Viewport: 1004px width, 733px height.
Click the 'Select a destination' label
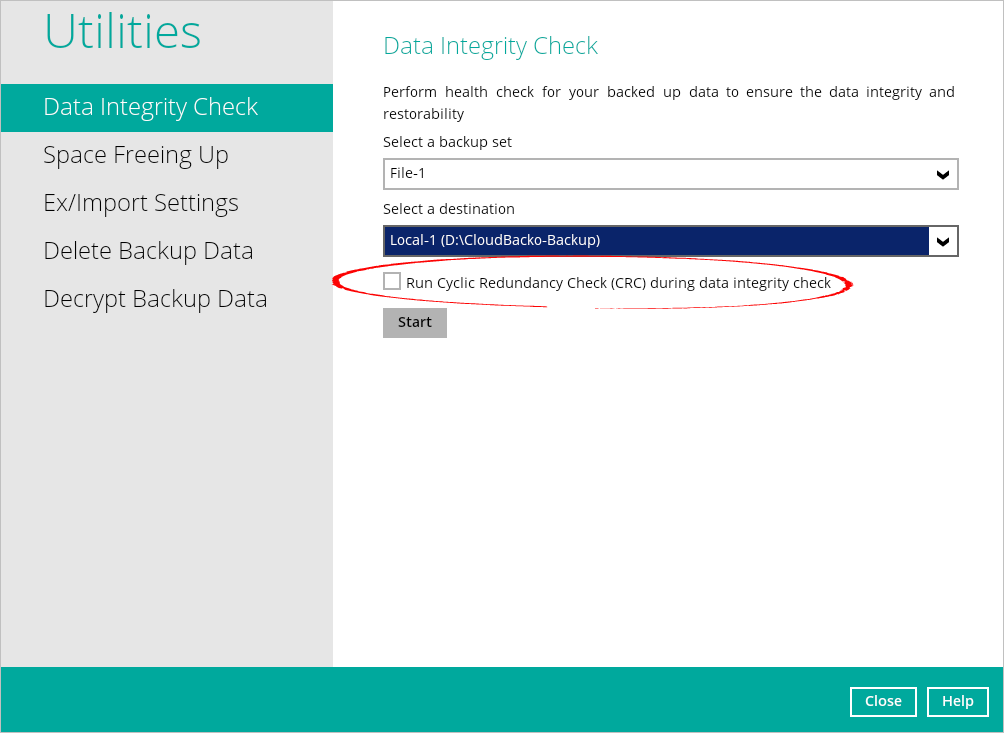click(448, 209)
